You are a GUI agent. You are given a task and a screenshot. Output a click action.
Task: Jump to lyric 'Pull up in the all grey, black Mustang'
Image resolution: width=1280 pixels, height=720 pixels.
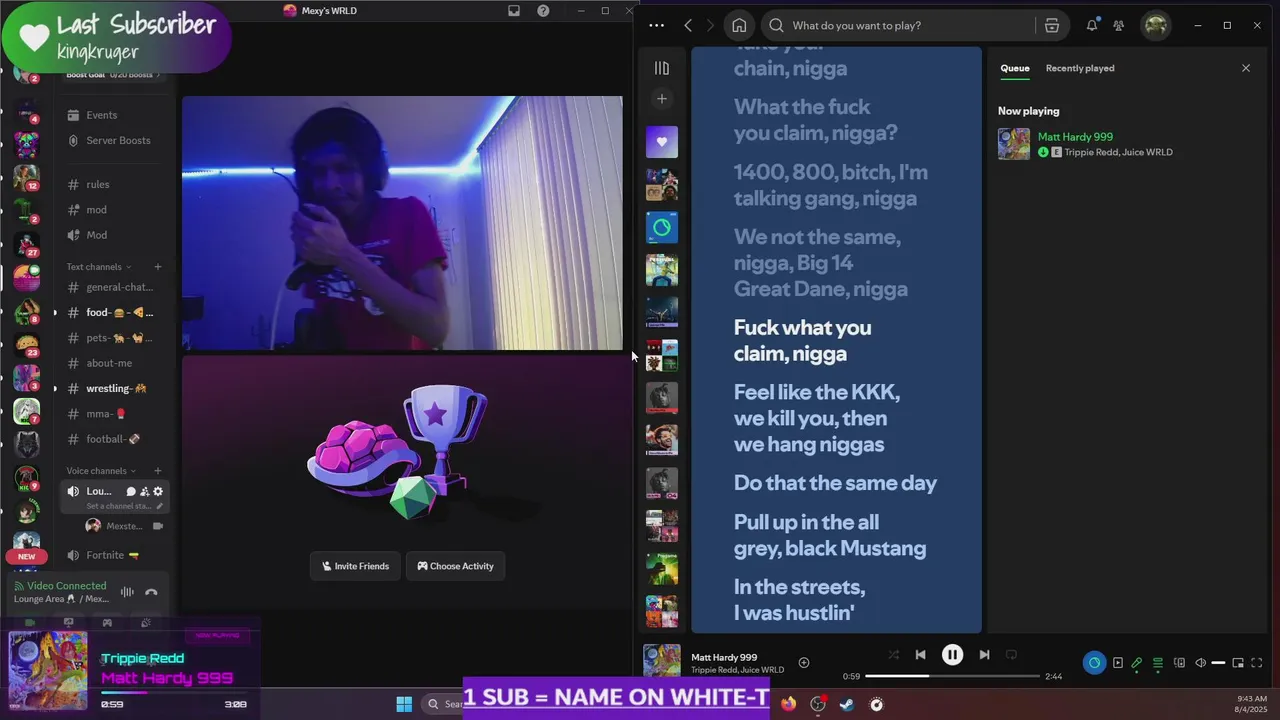830,535
